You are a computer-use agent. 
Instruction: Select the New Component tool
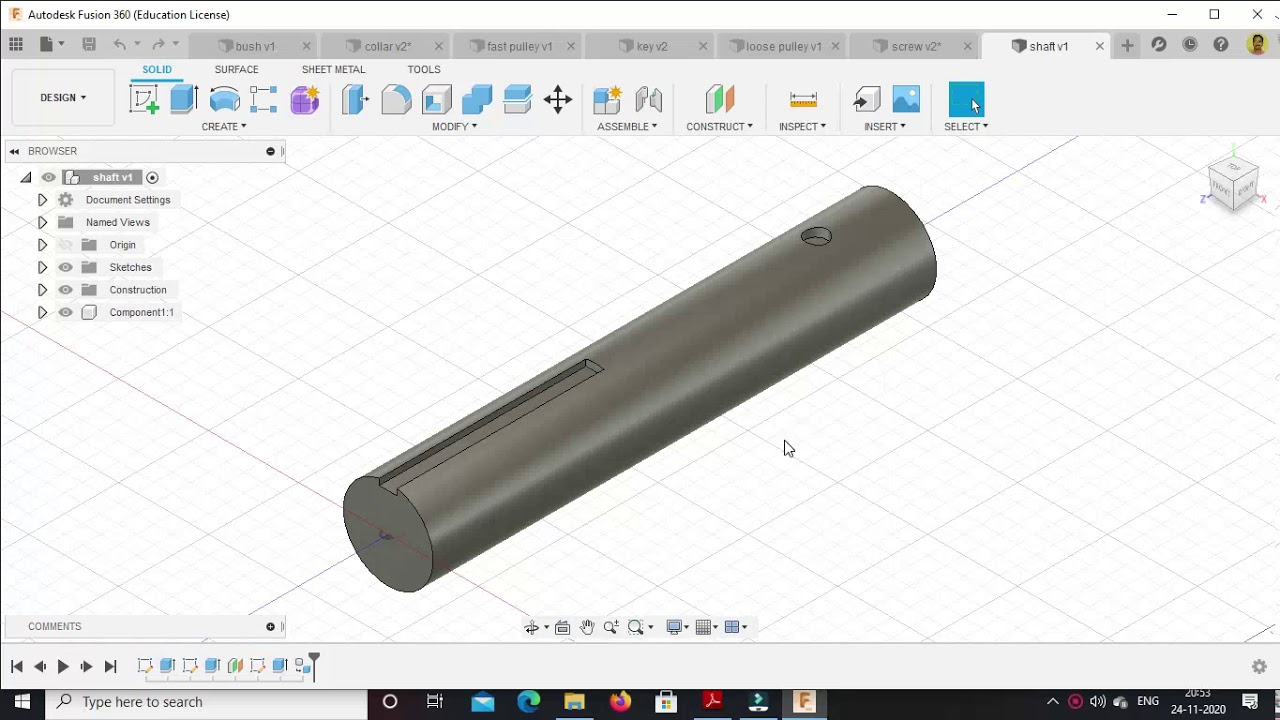(607, 99)
